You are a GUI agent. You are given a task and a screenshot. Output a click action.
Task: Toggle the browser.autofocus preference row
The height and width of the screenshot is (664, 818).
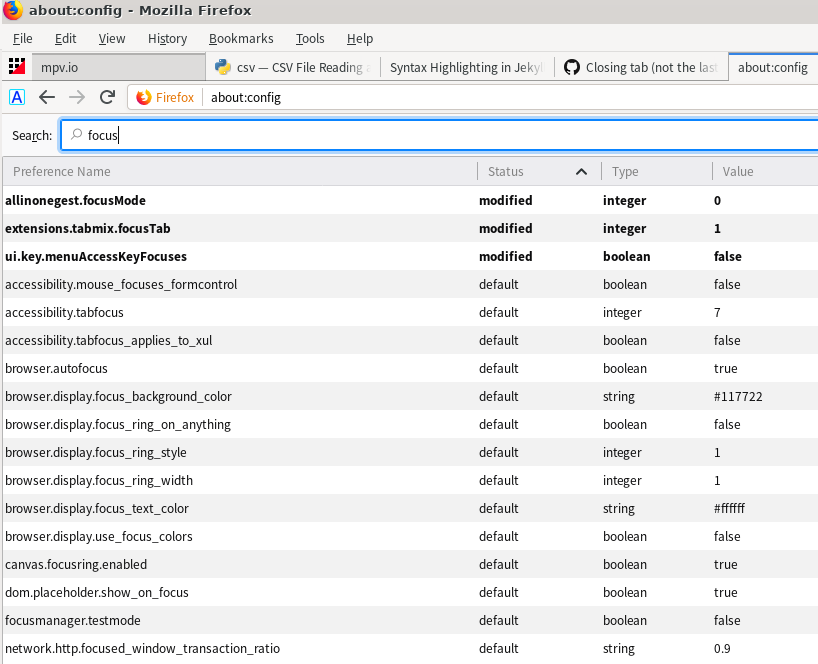point(410,368)
